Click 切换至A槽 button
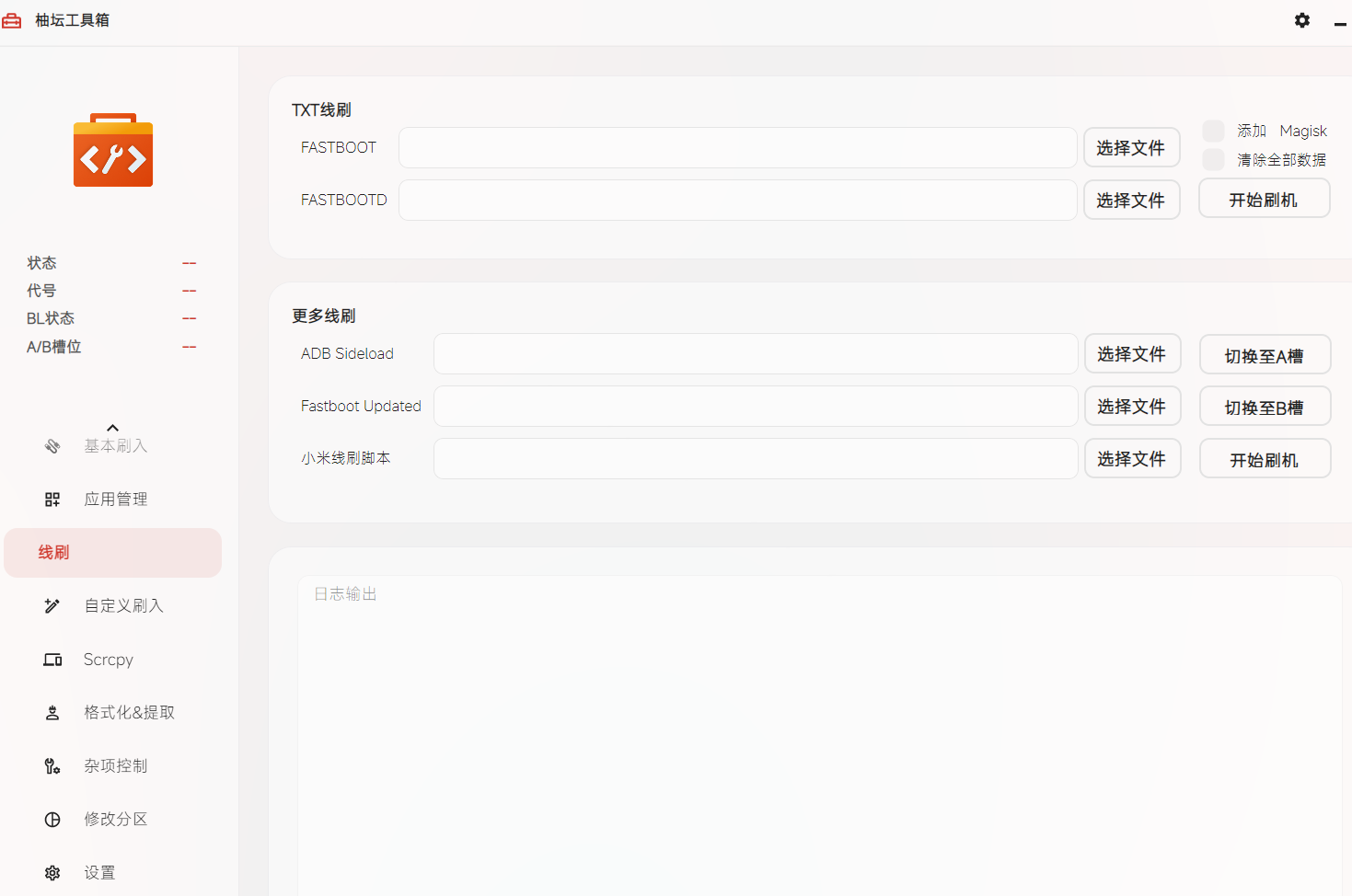Image resolution: width=1352 pixels, height=896 pixels. pyautogui.click(x=1265, y=355)
